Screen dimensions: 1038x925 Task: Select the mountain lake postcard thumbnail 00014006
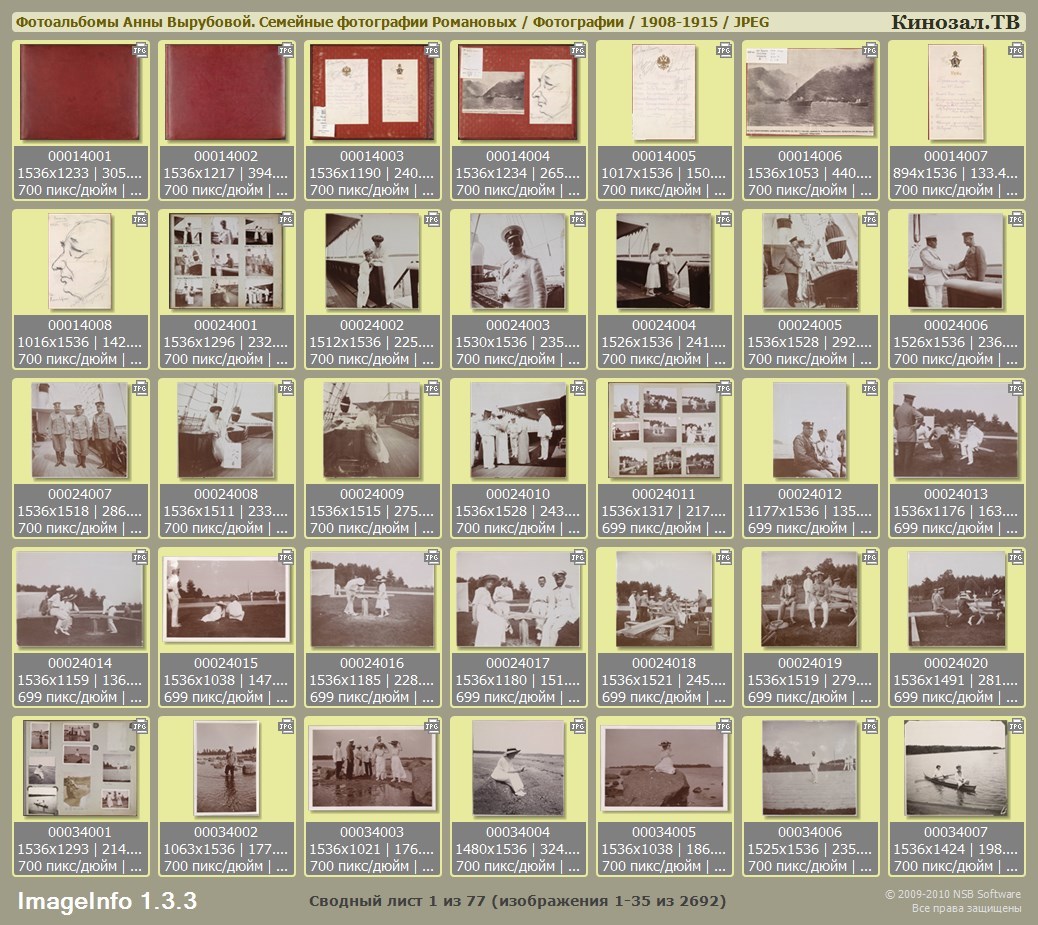point(810,93)
